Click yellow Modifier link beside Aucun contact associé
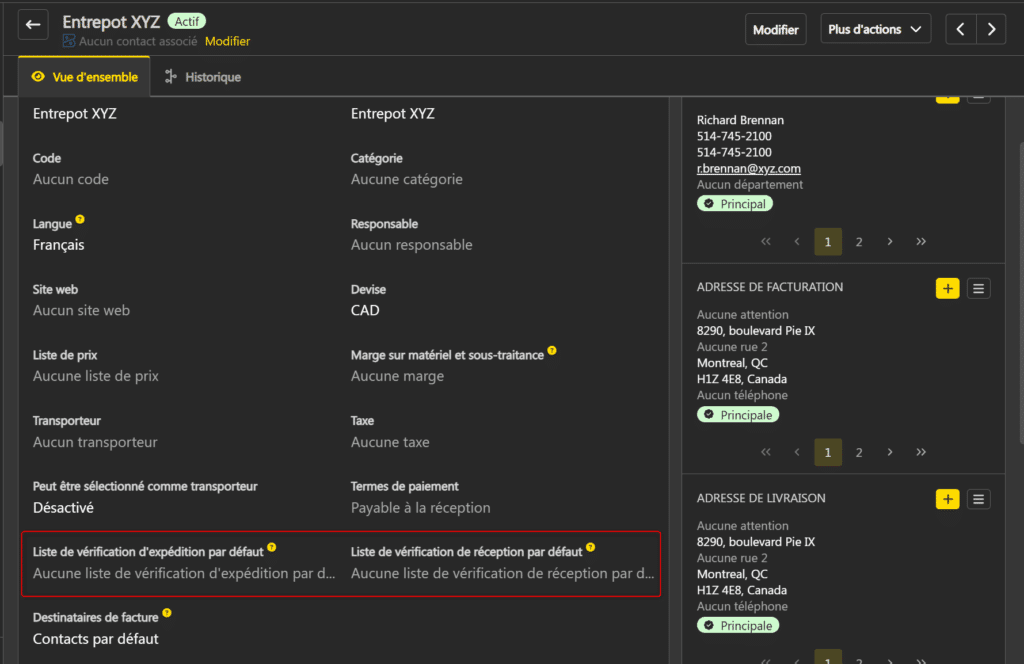The width and height of the screenshot is (1024, 664). pyautogui.click(x=227, y=42)
